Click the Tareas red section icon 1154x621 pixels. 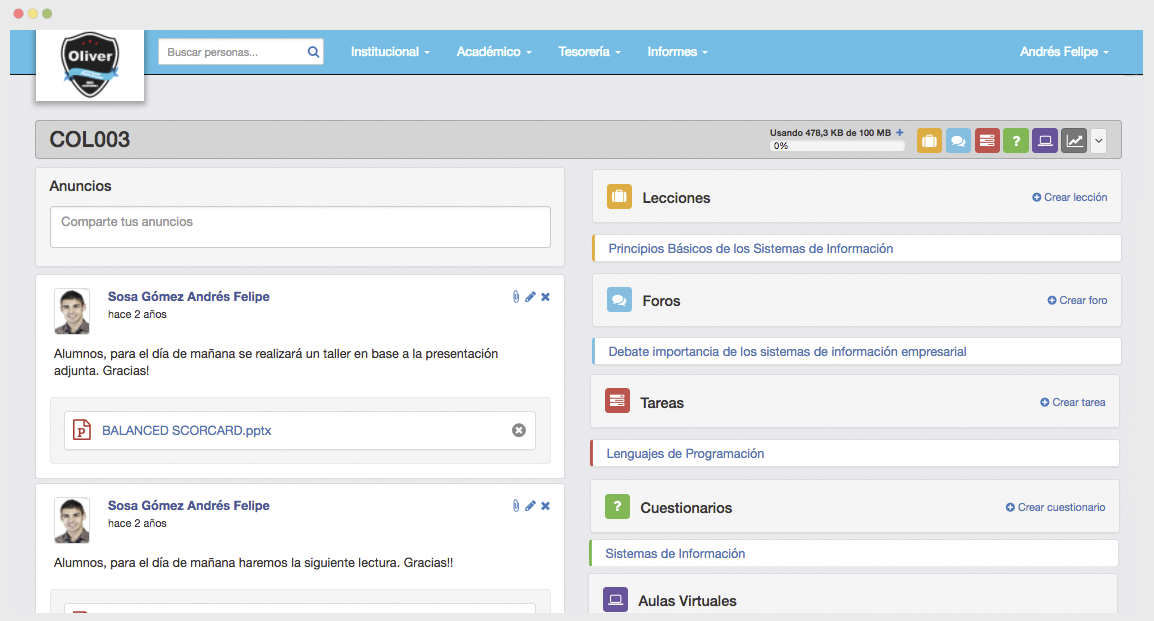pyautogui.click(x=617, y=401)
